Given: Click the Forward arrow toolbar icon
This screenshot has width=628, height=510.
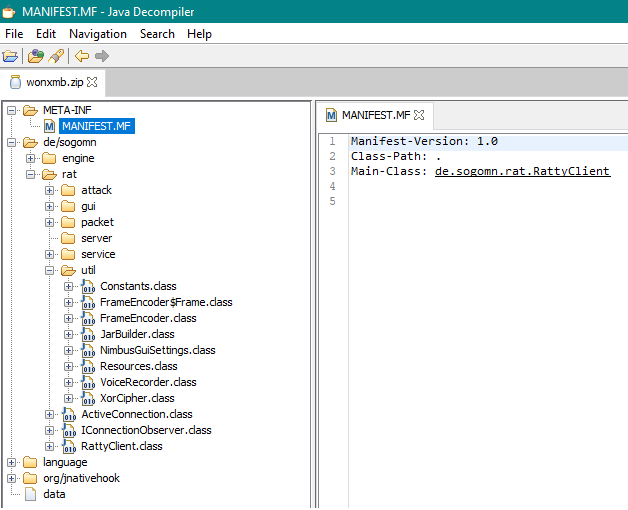Looking at the screenshot, I should [102, 56].
